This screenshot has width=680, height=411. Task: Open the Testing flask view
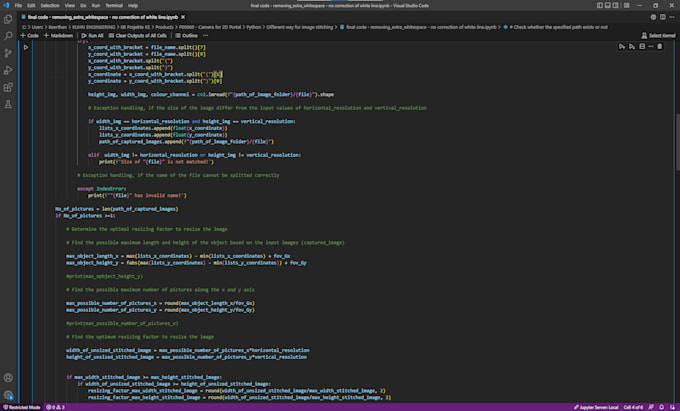[8, 104]
